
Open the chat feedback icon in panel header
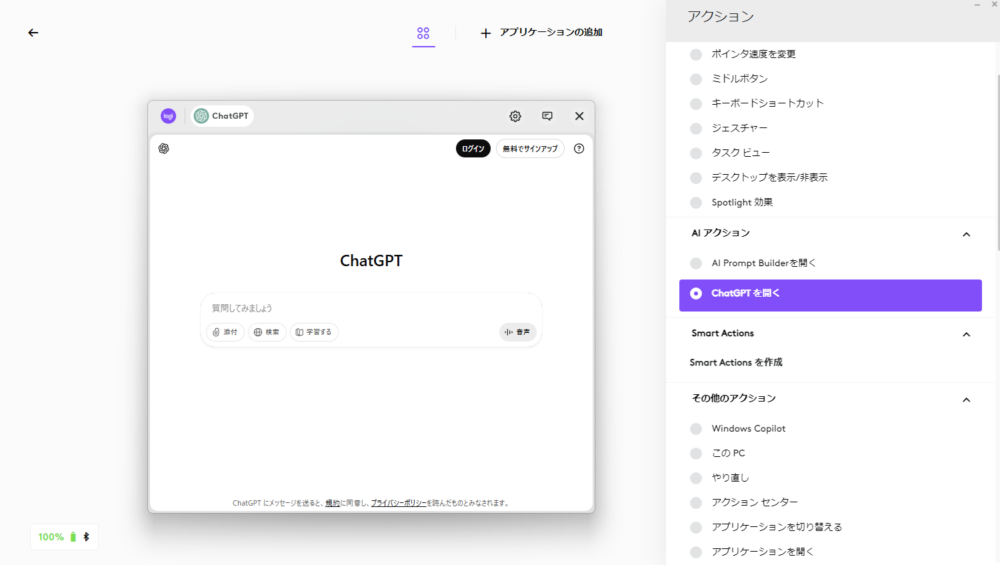click(547, 116)
